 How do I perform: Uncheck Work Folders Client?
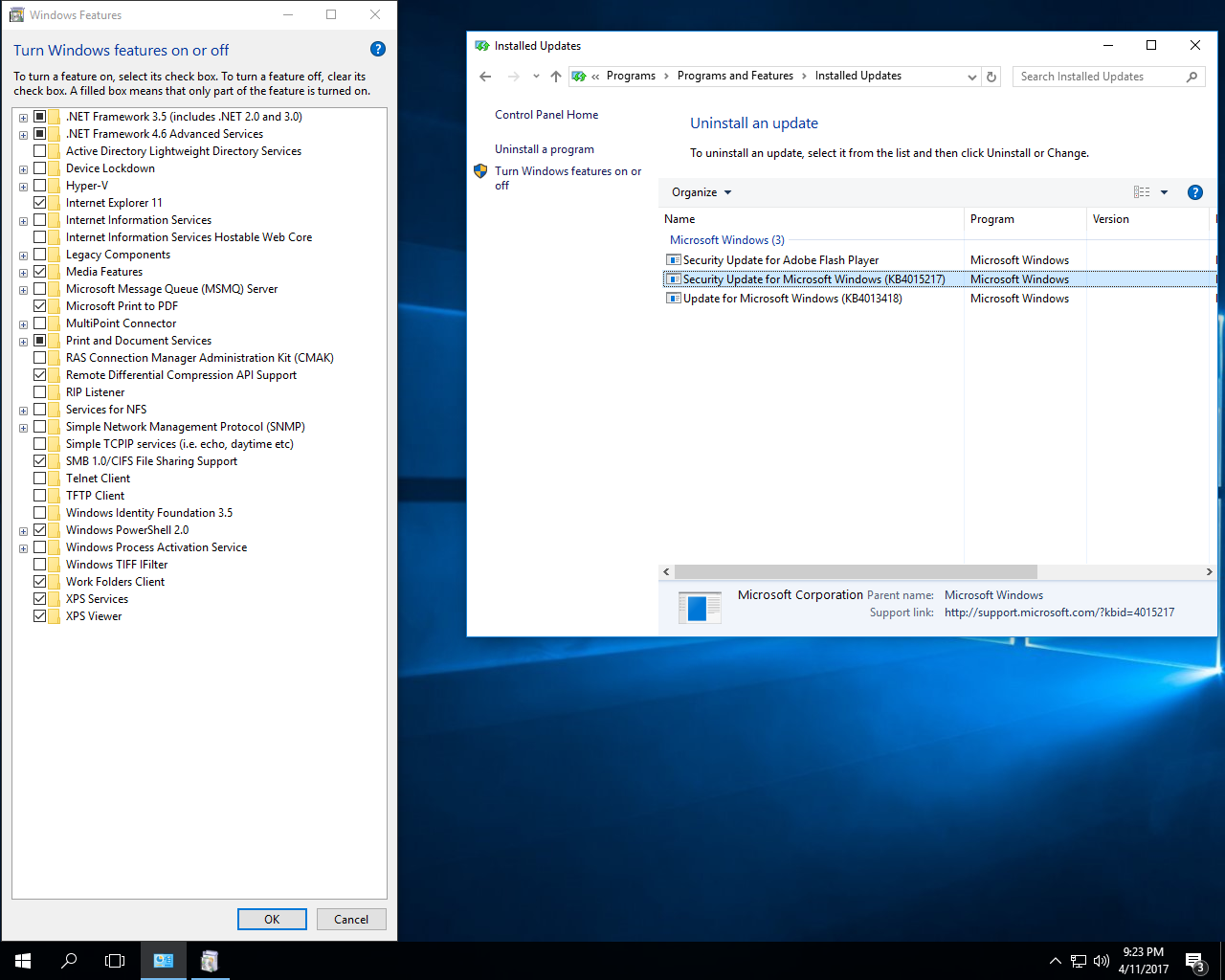tap(39, 582)
